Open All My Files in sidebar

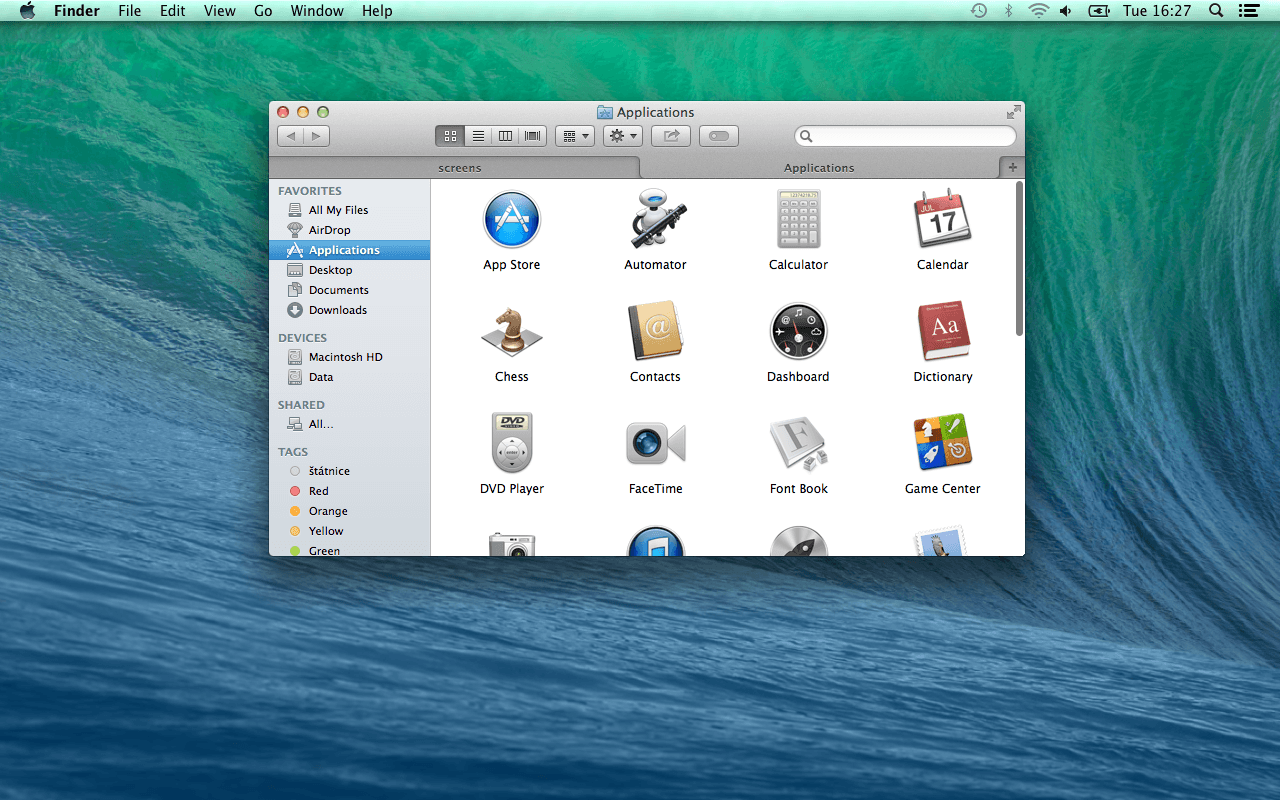(x=349, y=210)
